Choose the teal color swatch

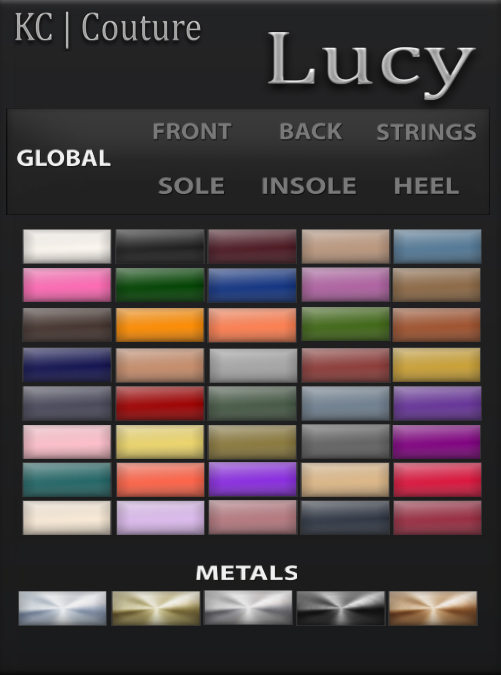tap(67, 480)
